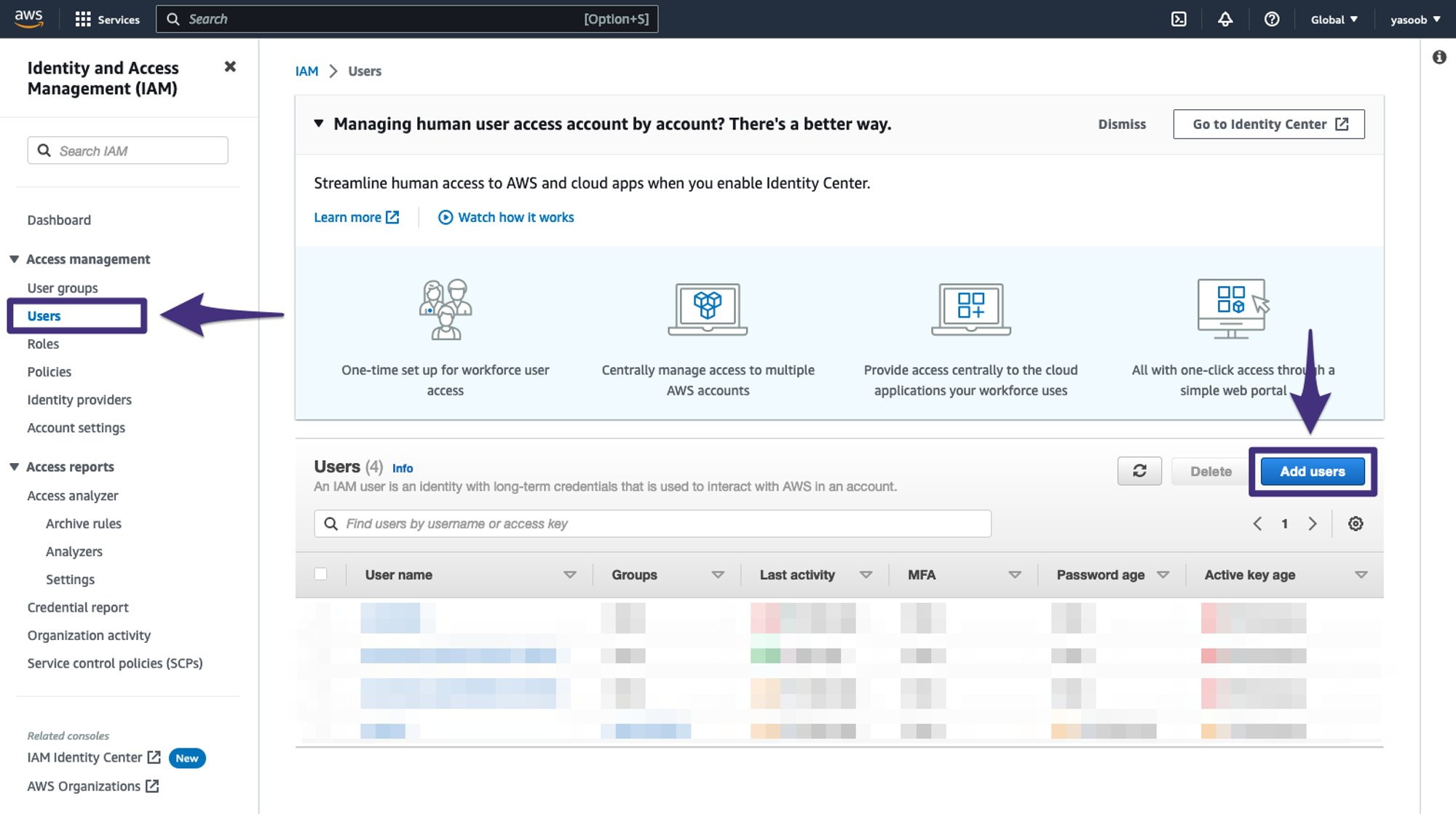This screenshot has width=1456, height=814.
Task: Open the Global region dropdown
Action: (1334, 20)
